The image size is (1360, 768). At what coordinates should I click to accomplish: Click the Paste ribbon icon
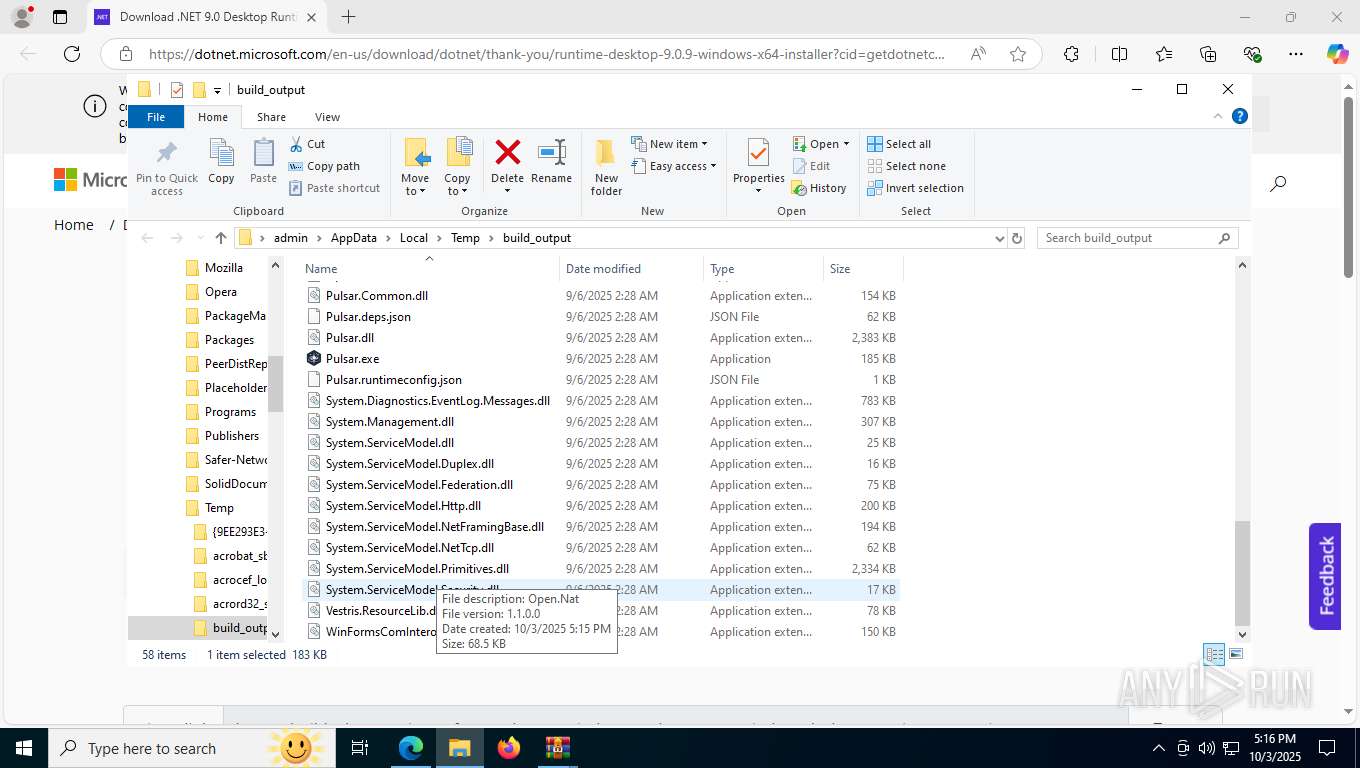pos(263,162)
